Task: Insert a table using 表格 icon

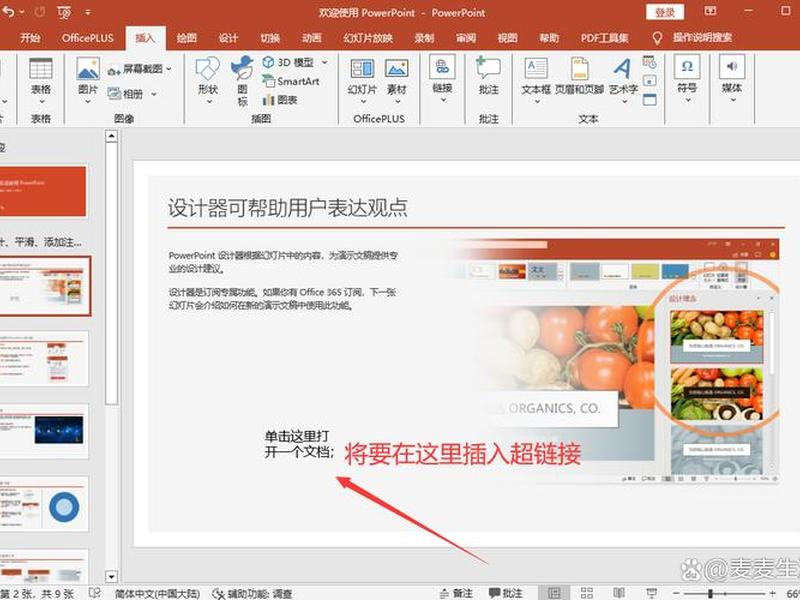Action: pyautogui.click(x=40, y=69)
